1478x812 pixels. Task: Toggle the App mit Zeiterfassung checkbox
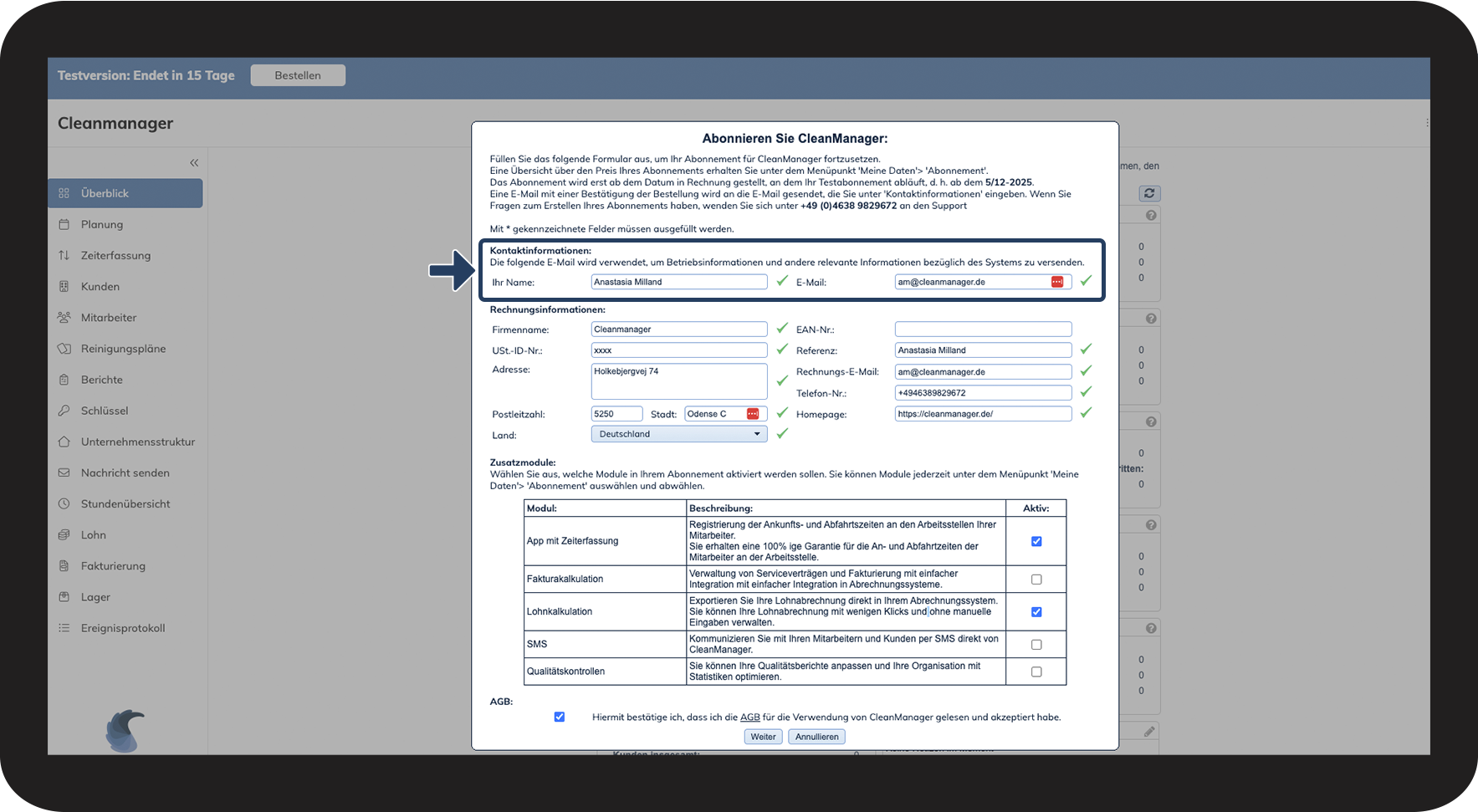tap(1036, 541)
